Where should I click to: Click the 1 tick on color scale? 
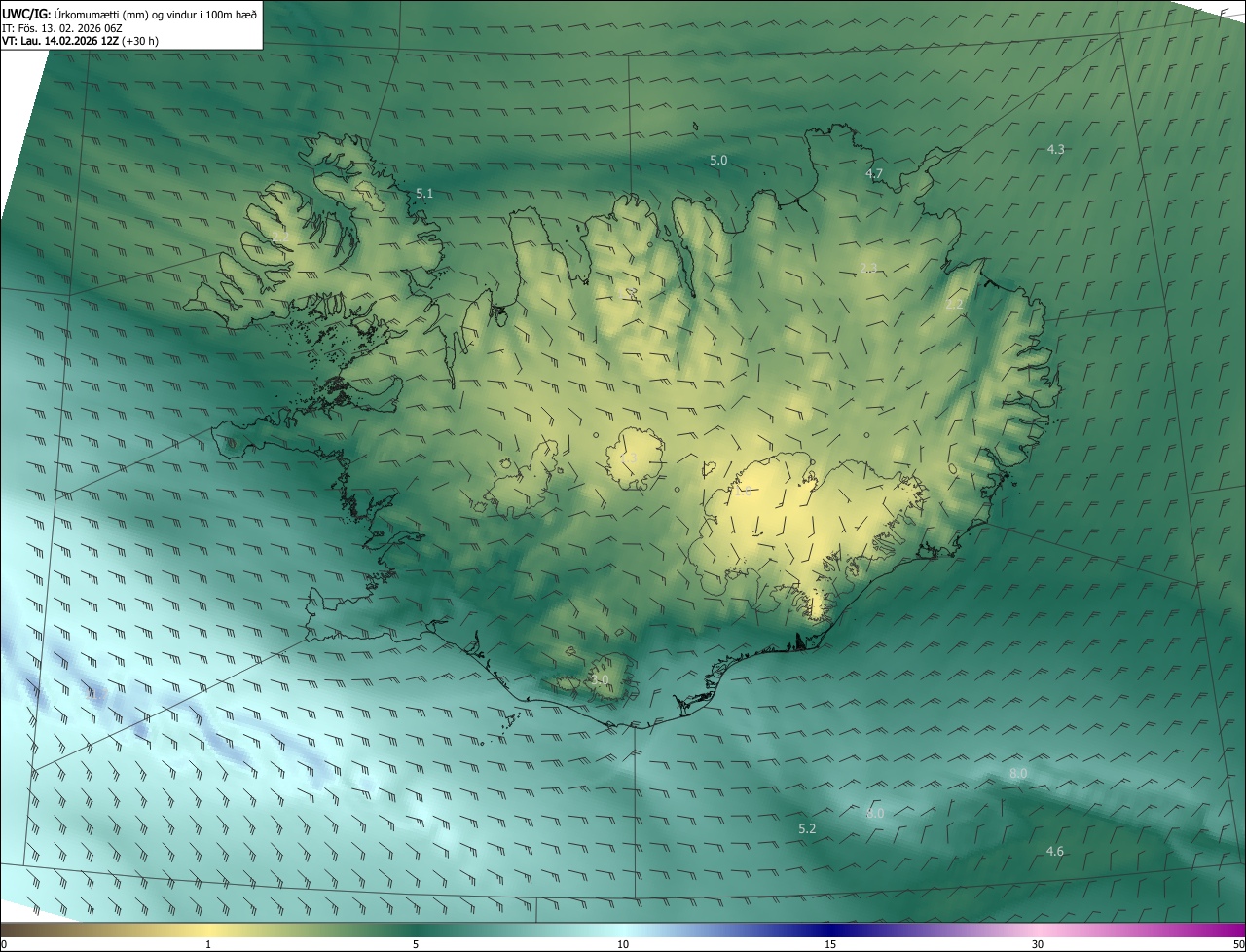(x=208, y=944)
